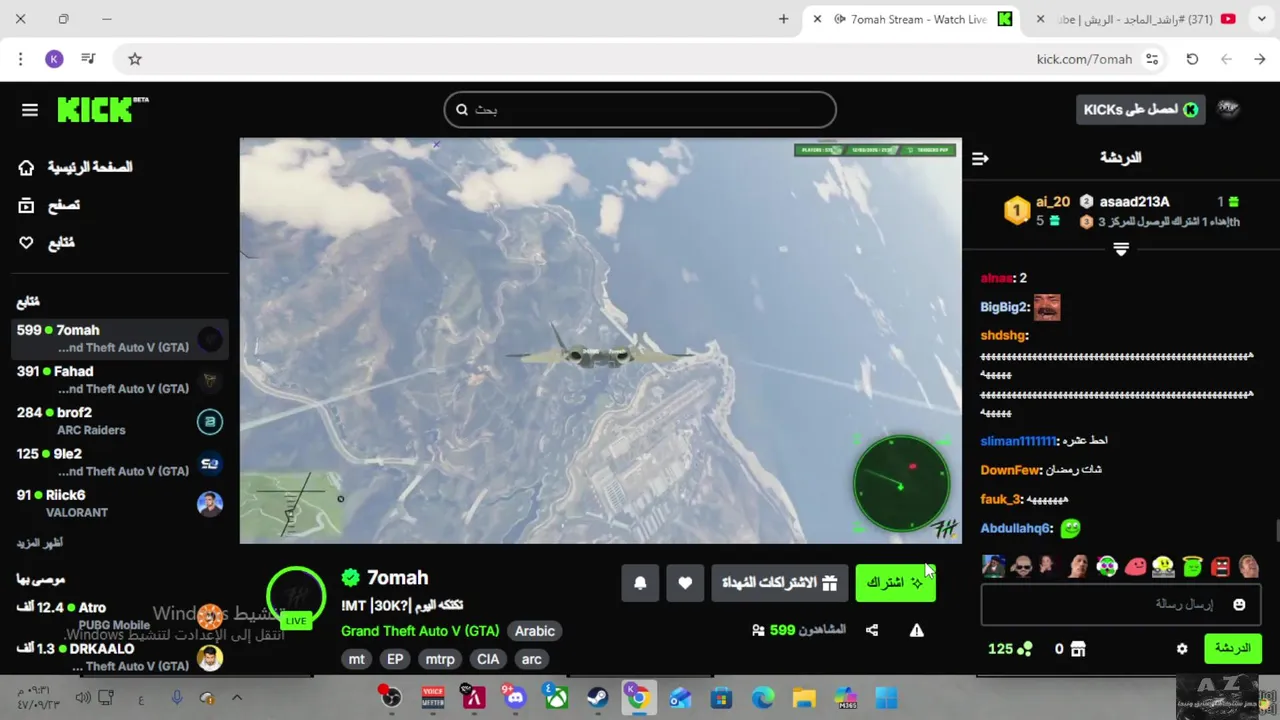Select the EP tag

pyautogui.click(x=395, y=659)
